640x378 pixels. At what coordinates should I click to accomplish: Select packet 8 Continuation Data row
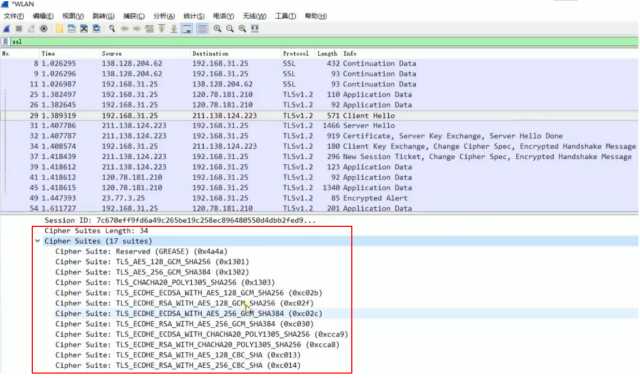click(x=319, y=64)
